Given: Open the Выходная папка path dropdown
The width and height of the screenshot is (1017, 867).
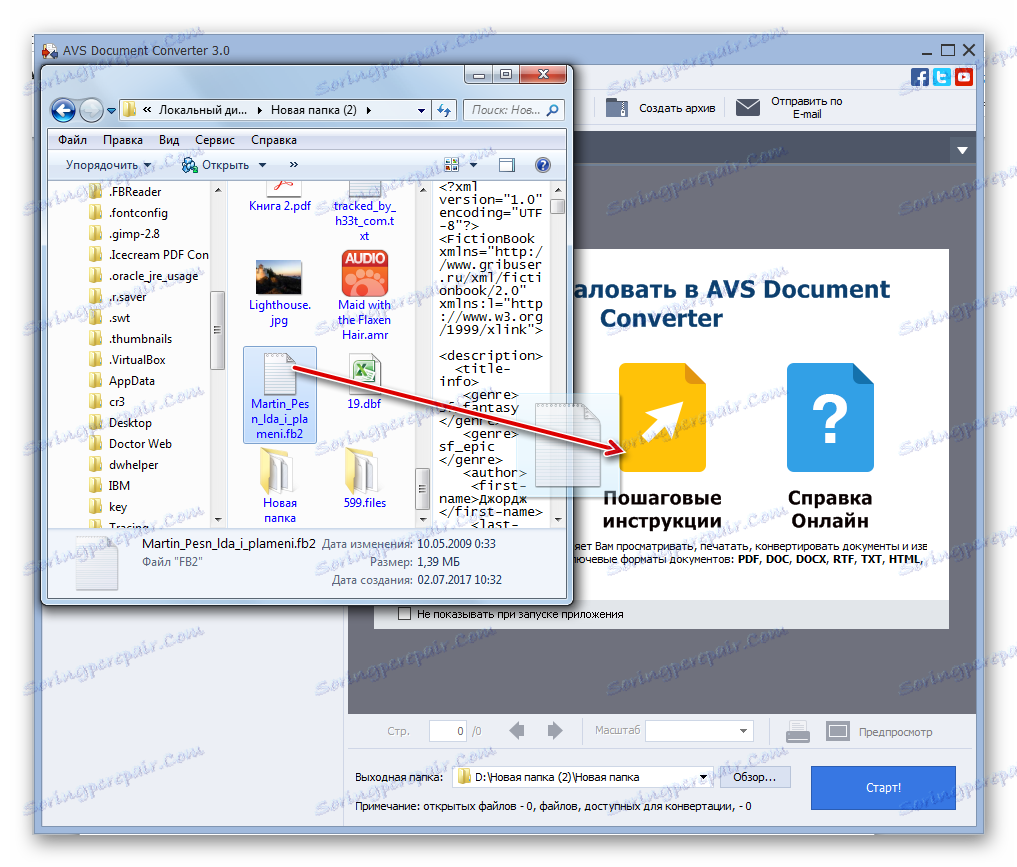Looking at the screenshot, I should 703,777.
